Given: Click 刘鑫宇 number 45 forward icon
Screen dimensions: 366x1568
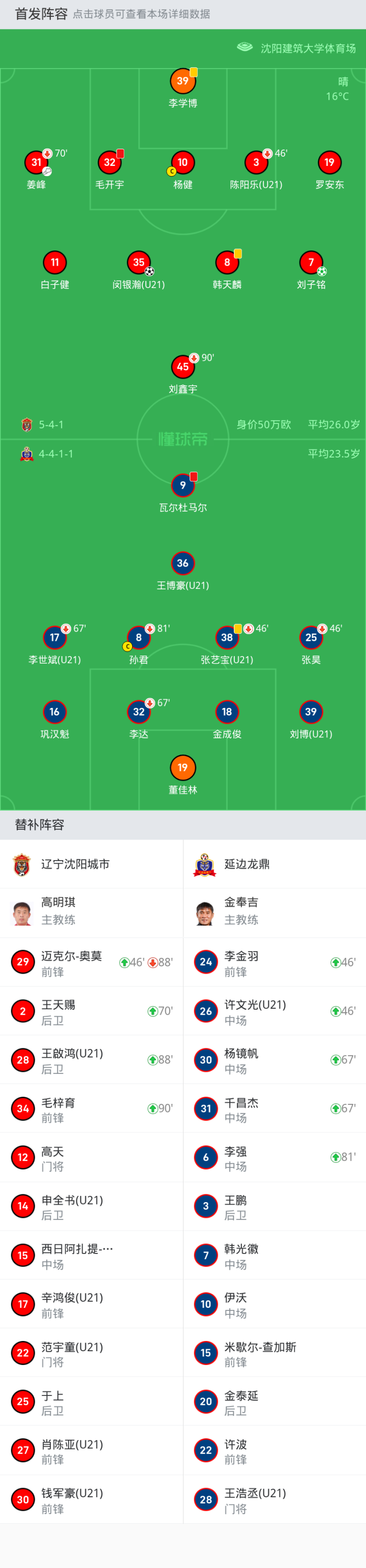Looking at the screenshot, I should [x=182, y=366].
